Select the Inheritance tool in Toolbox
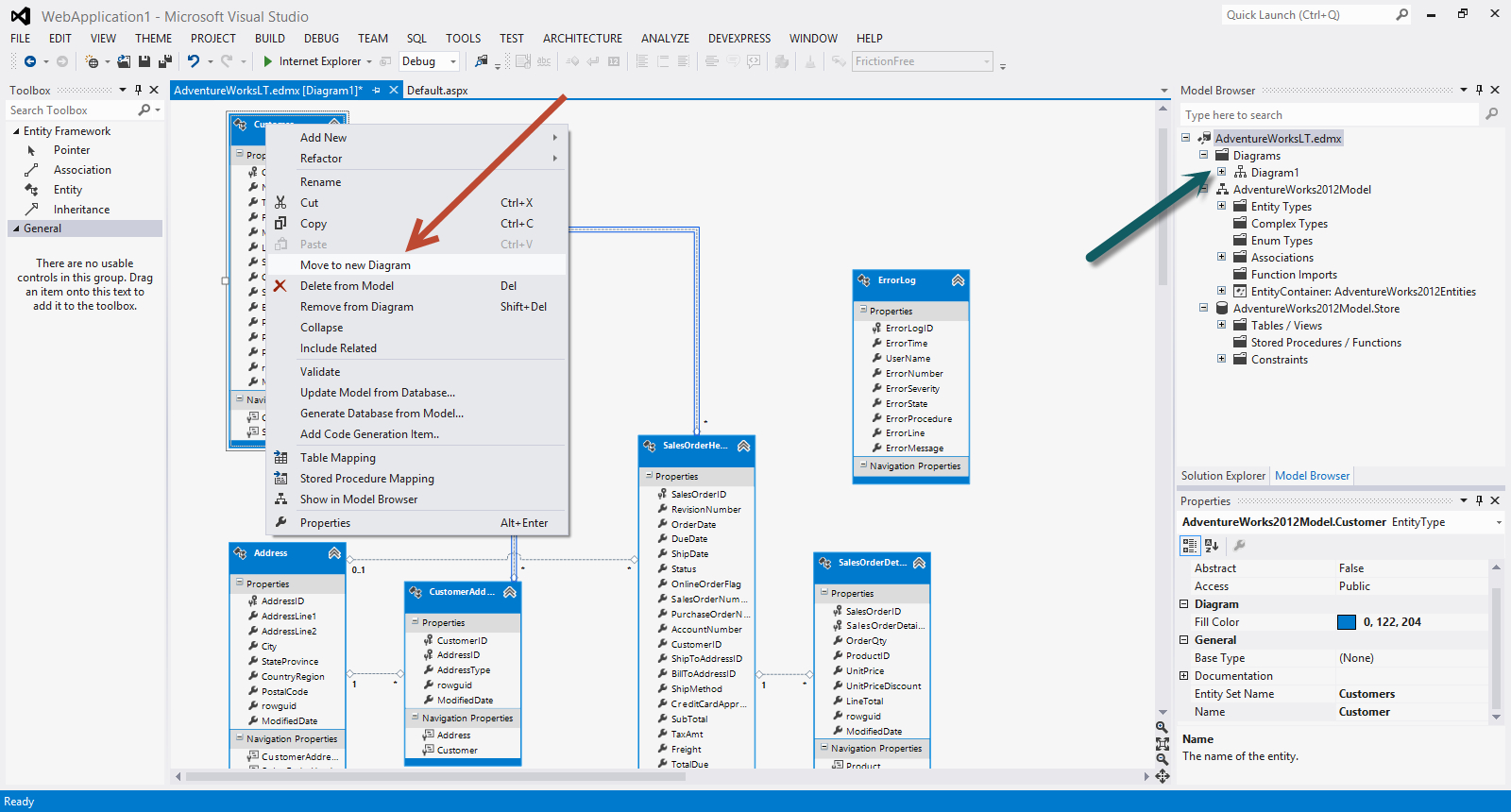The width and height of the screenshot is (1511, 812). coord(81,210)
